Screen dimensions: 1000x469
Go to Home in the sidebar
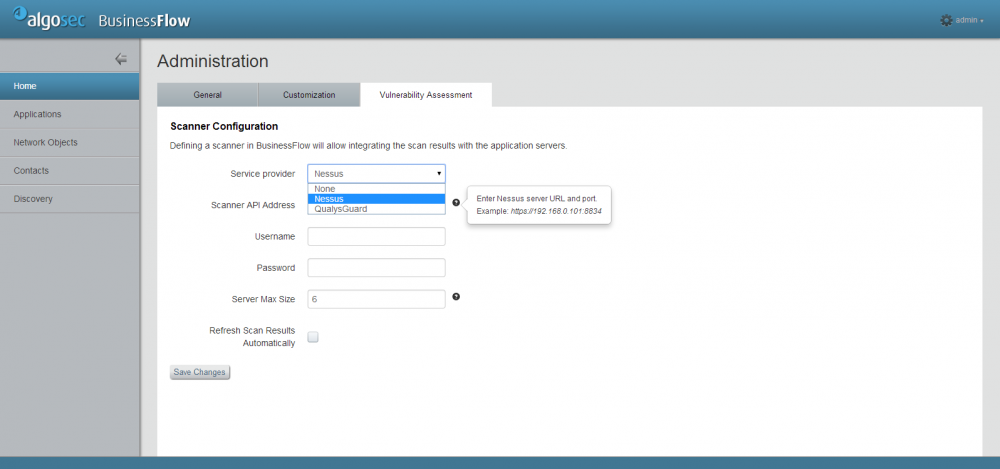tap(70, 86)
